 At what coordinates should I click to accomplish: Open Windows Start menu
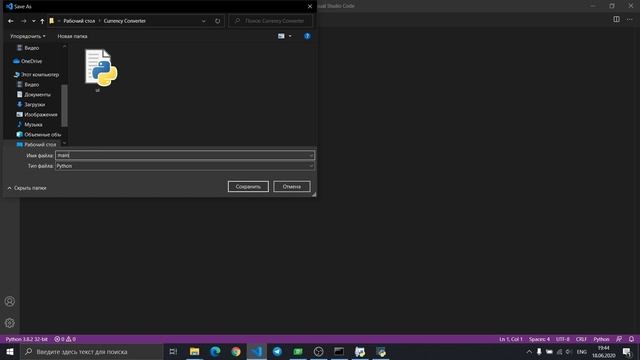pos(10,351)
